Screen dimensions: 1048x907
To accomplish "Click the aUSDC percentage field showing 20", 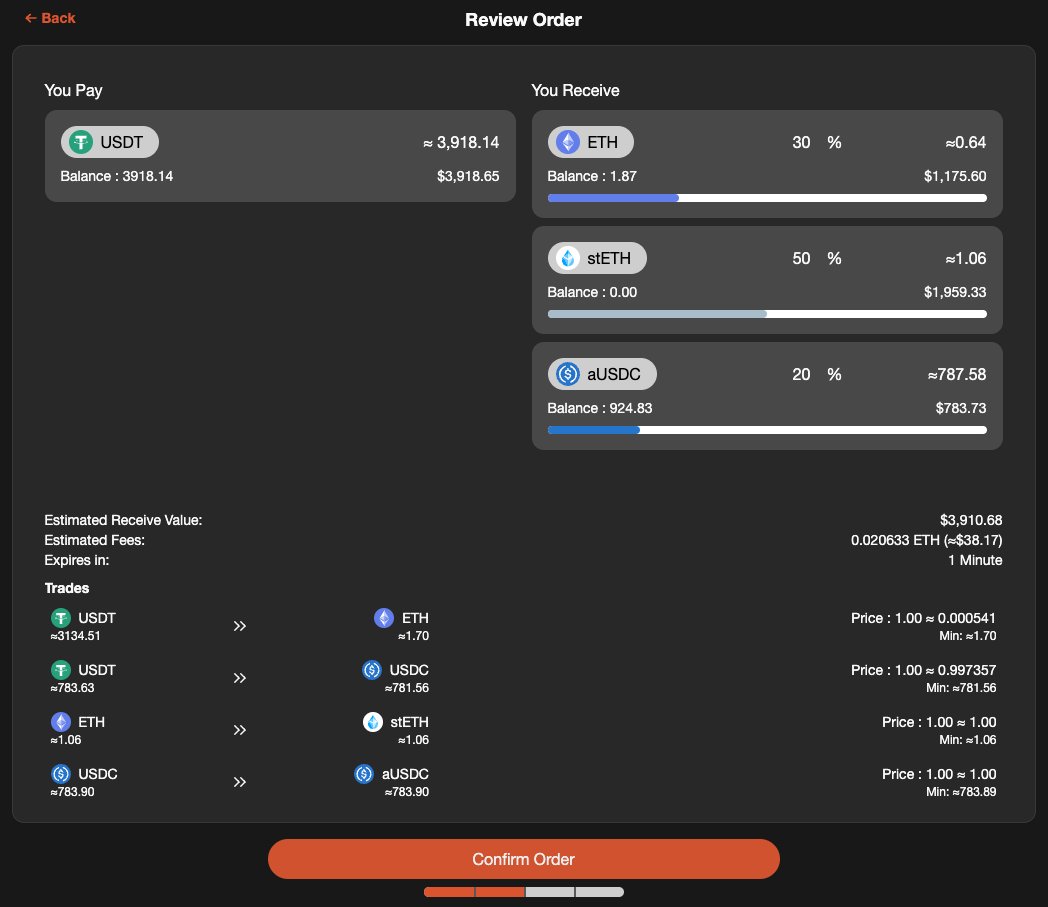I will tap(801, 374).
